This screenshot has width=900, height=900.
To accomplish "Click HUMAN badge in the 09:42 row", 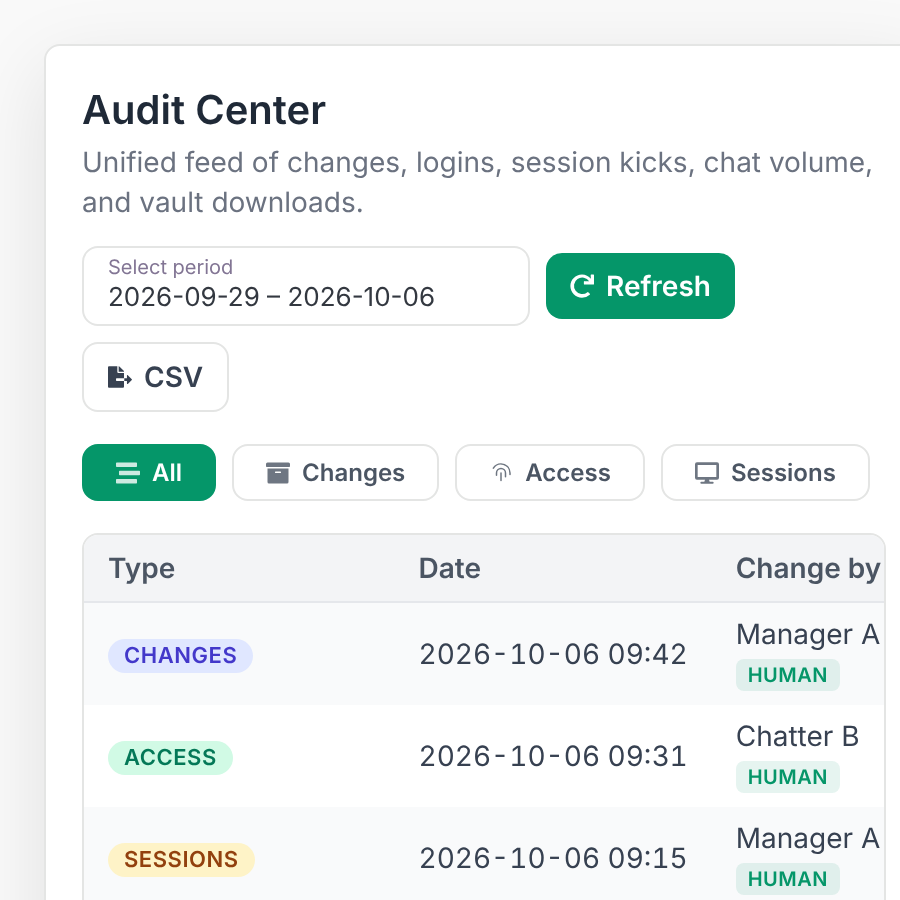I will click(788, 675).
